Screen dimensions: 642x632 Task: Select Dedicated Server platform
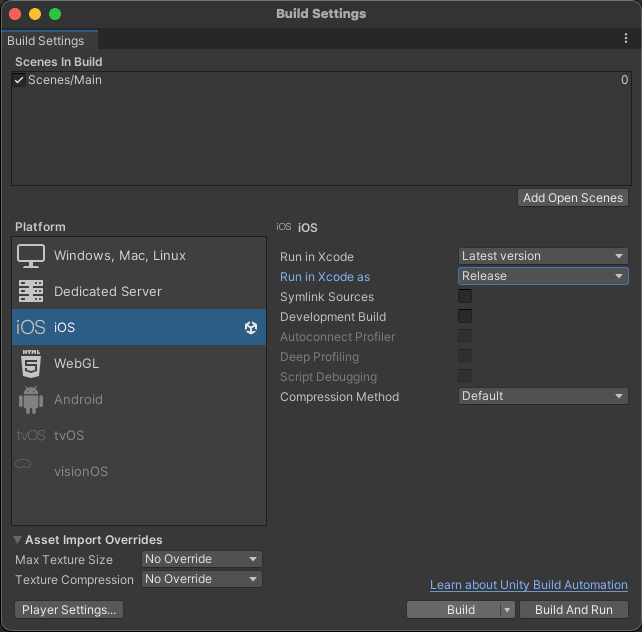point(139,291)
